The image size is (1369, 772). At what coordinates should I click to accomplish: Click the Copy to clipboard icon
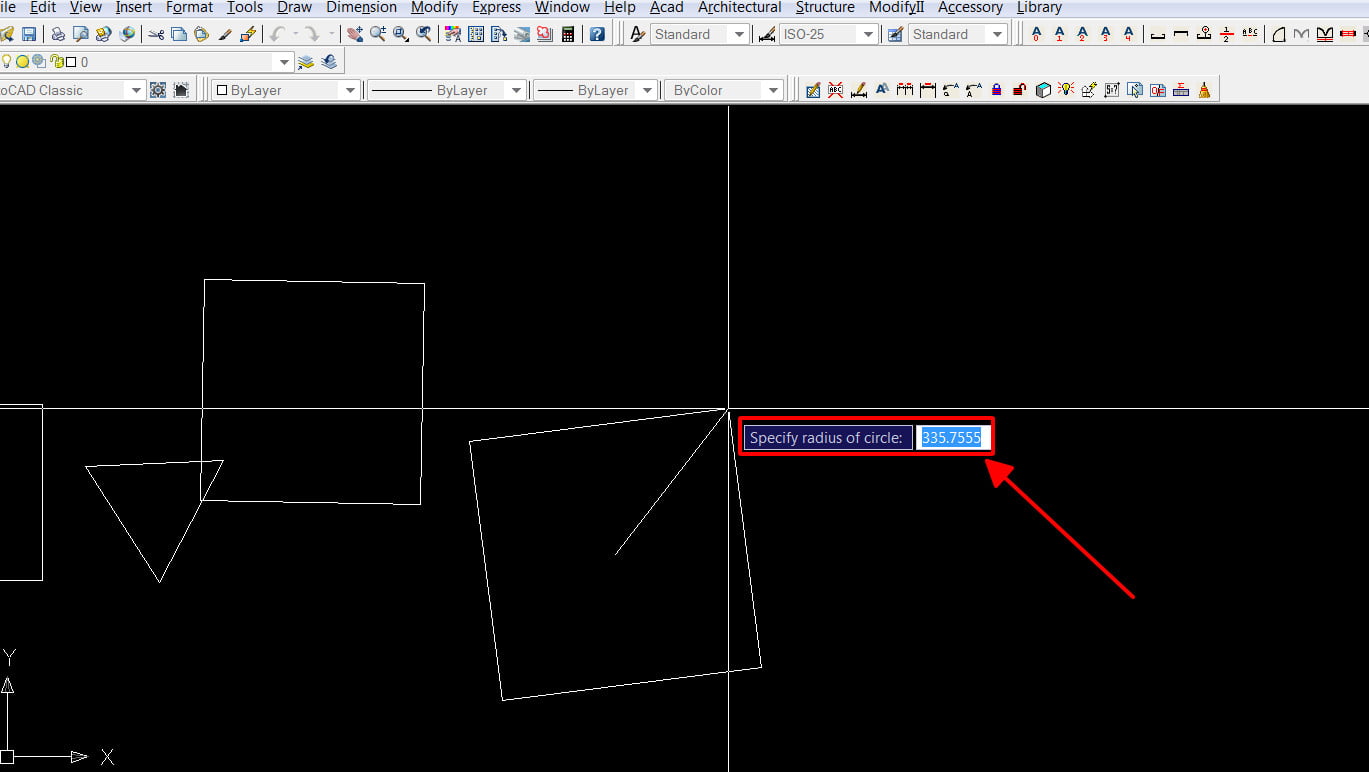(x=179, y=34)
